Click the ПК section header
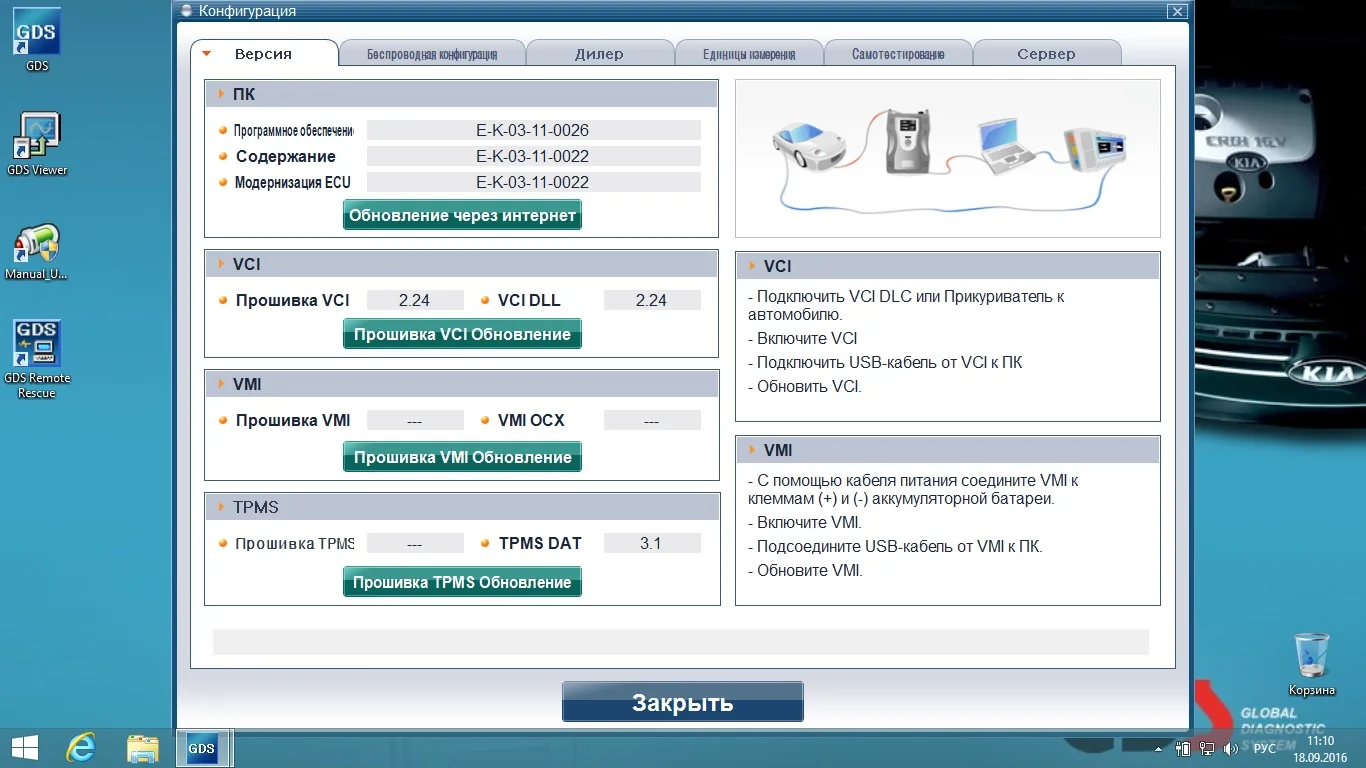The image size is (1366, 768). 462,94
